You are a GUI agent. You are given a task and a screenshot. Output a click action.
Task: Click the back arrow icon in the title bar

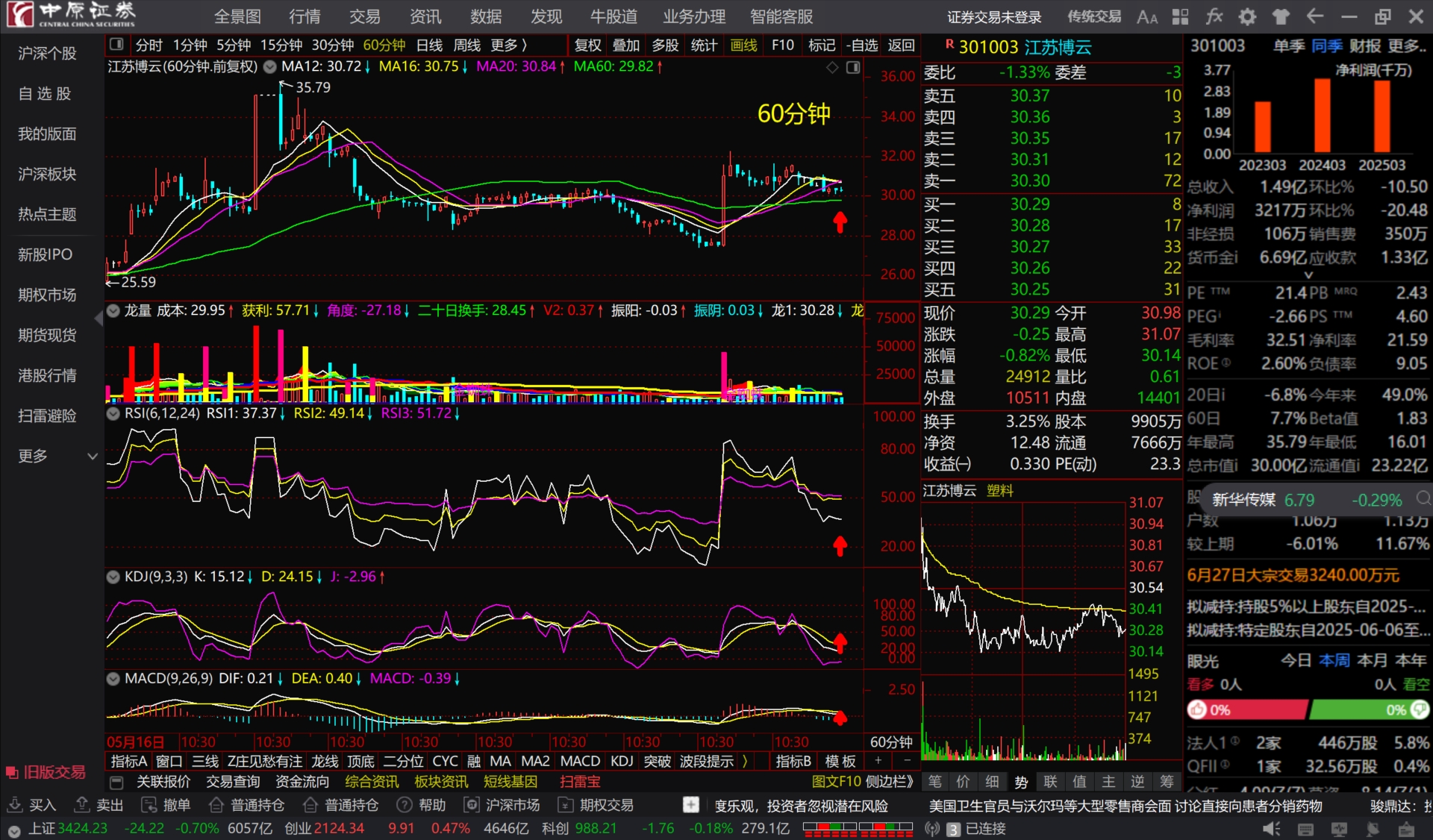coord(1315,16)
